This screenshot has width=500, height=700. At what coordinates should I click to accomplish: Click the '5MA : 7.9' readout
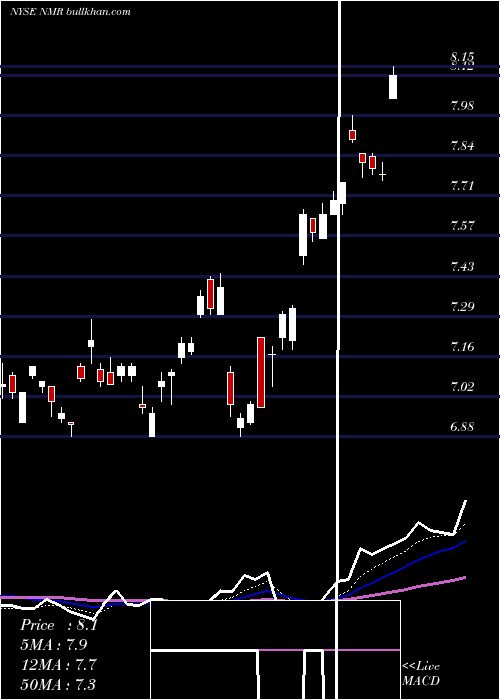click(x=54, y=645)
